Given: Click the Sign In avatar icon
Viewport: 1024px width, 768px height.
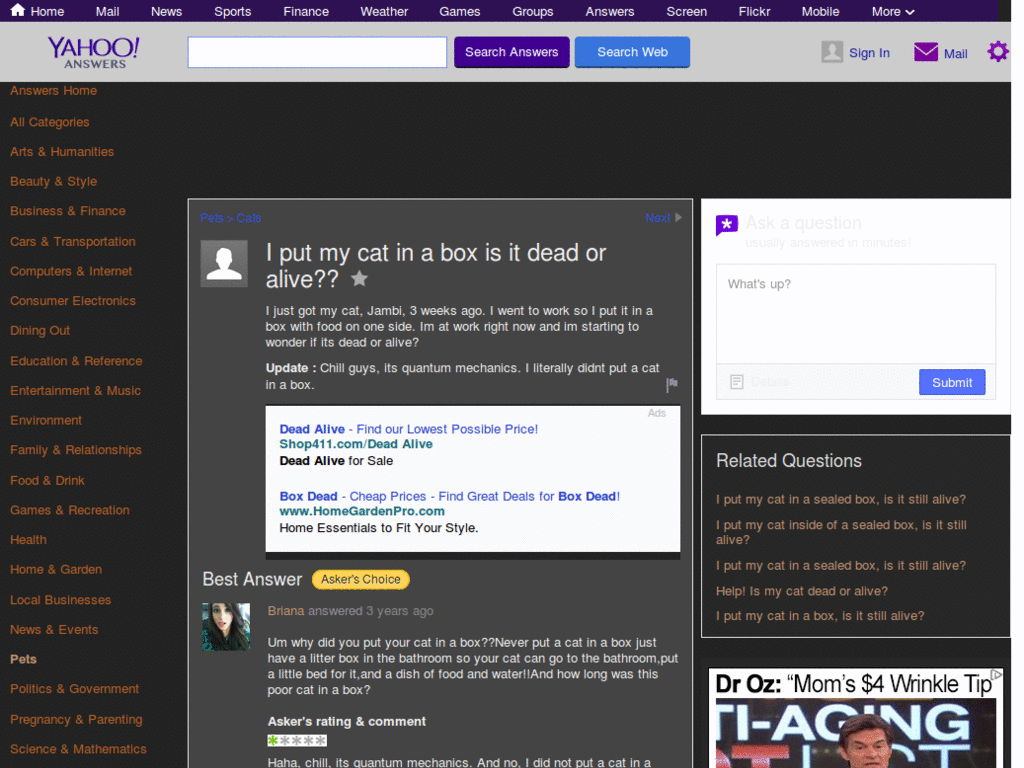Looking at the screenshot, I should tap(832, 52).
